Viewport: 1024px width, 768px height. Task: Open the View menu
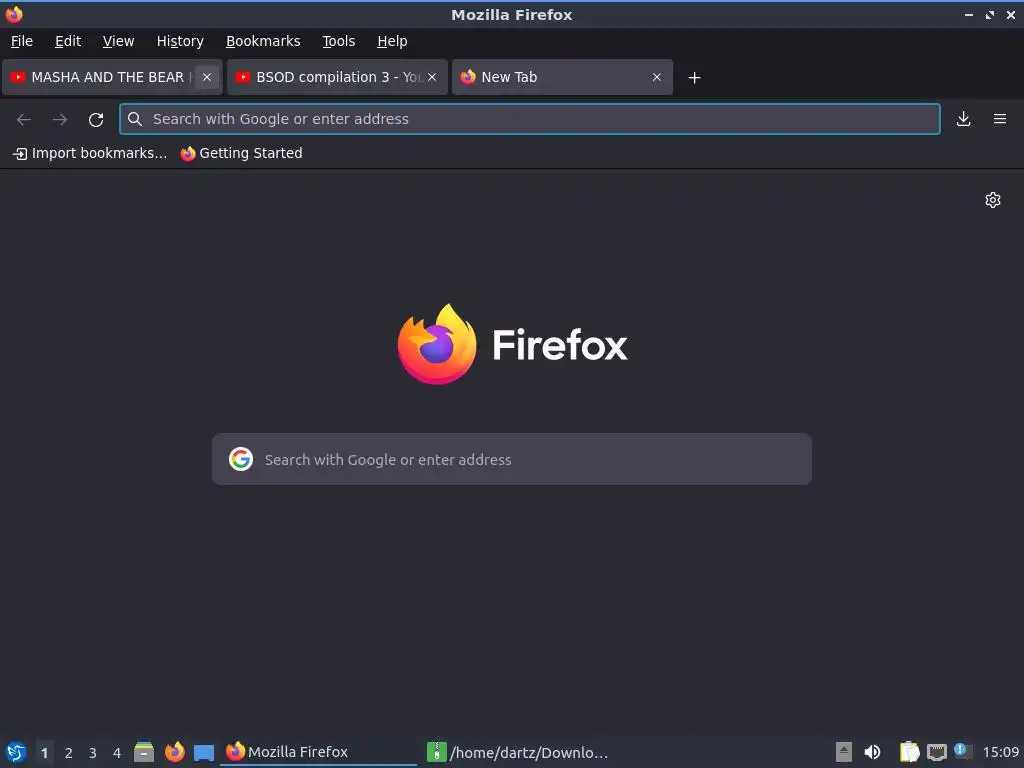pos(118,41)
